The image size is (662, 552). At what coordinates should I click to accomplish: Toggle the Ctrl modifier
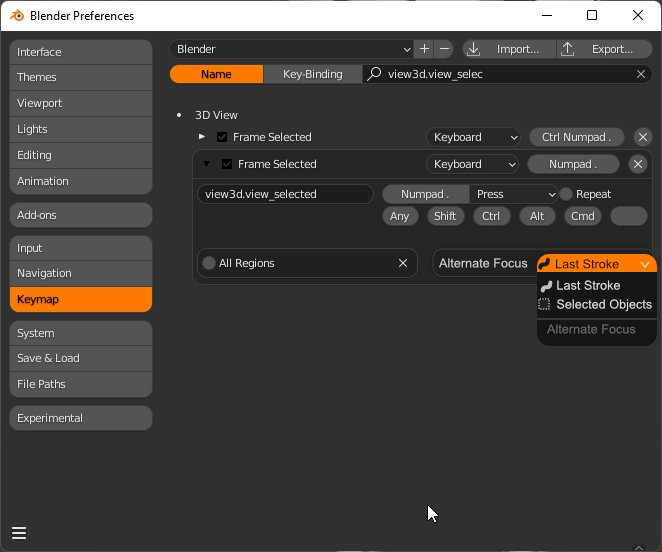pos(491,216)
